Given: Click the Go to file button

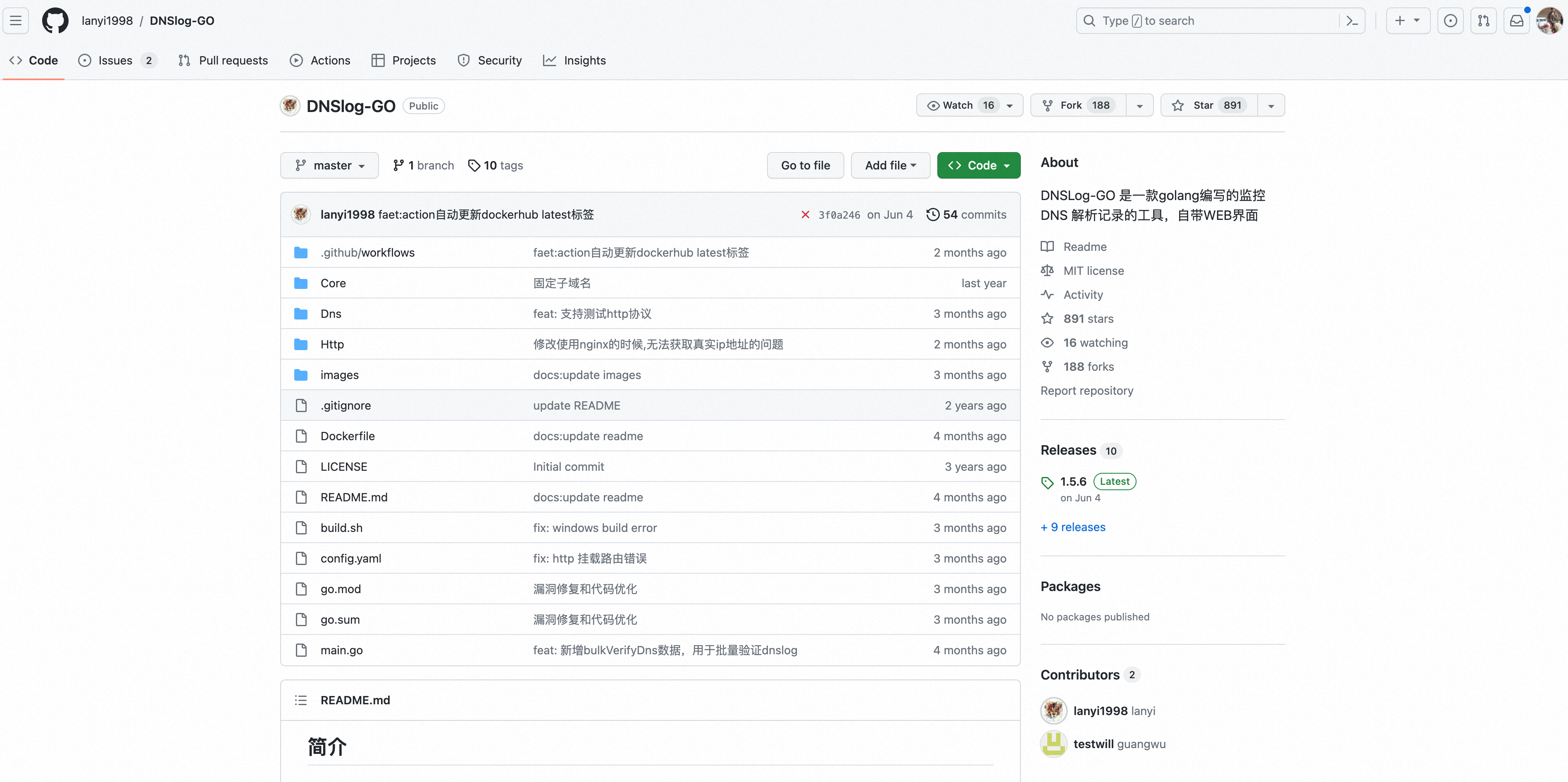Looking at the screenshot, I should [x=805, y=165].
